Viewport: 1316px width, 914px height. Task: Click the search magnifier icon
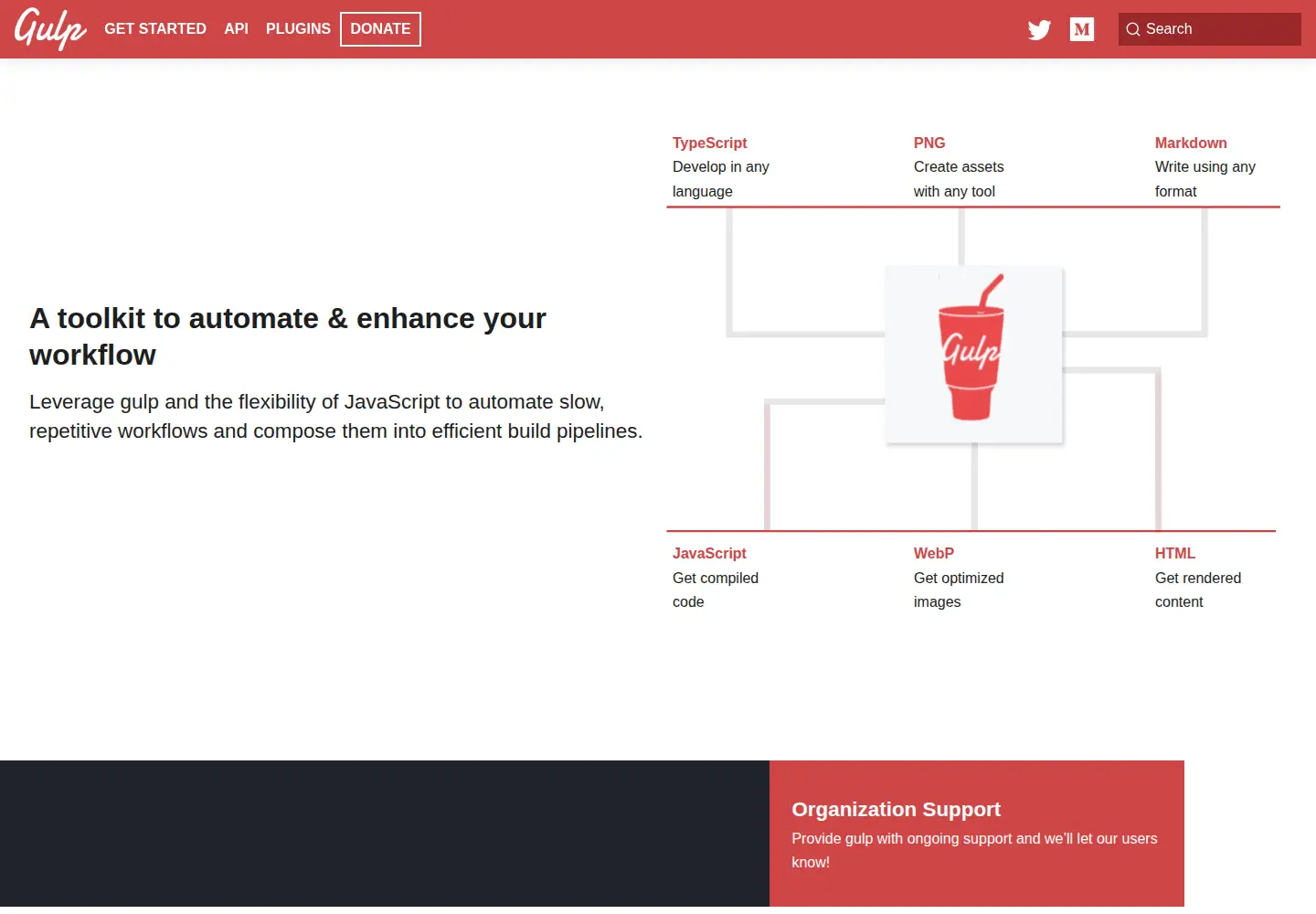click(x=1133, y=29)
